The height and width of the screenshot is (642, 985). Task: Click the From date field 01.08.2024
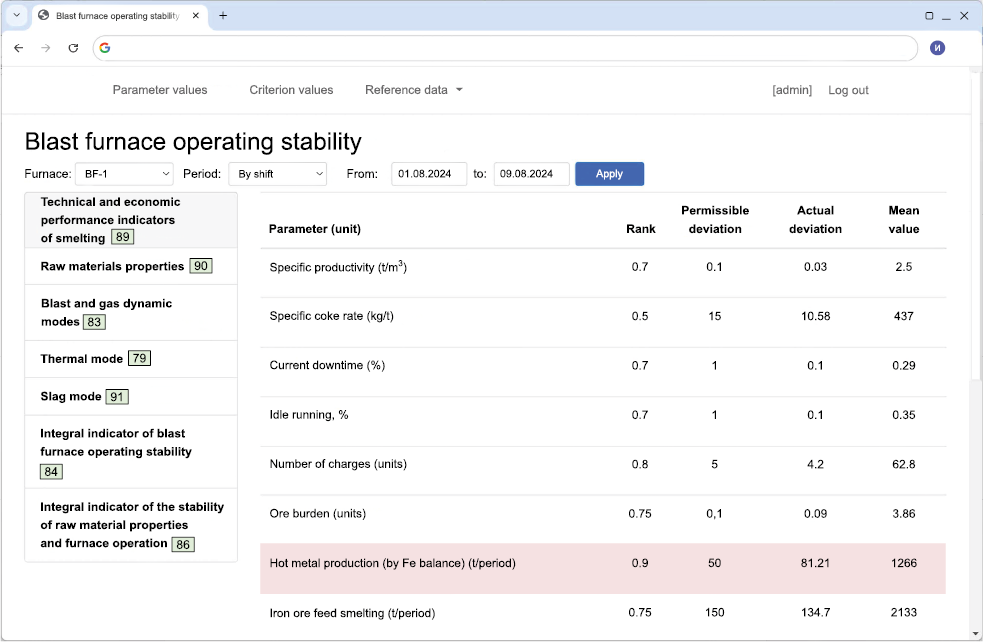pyautogui.click(x=428, y=174)
